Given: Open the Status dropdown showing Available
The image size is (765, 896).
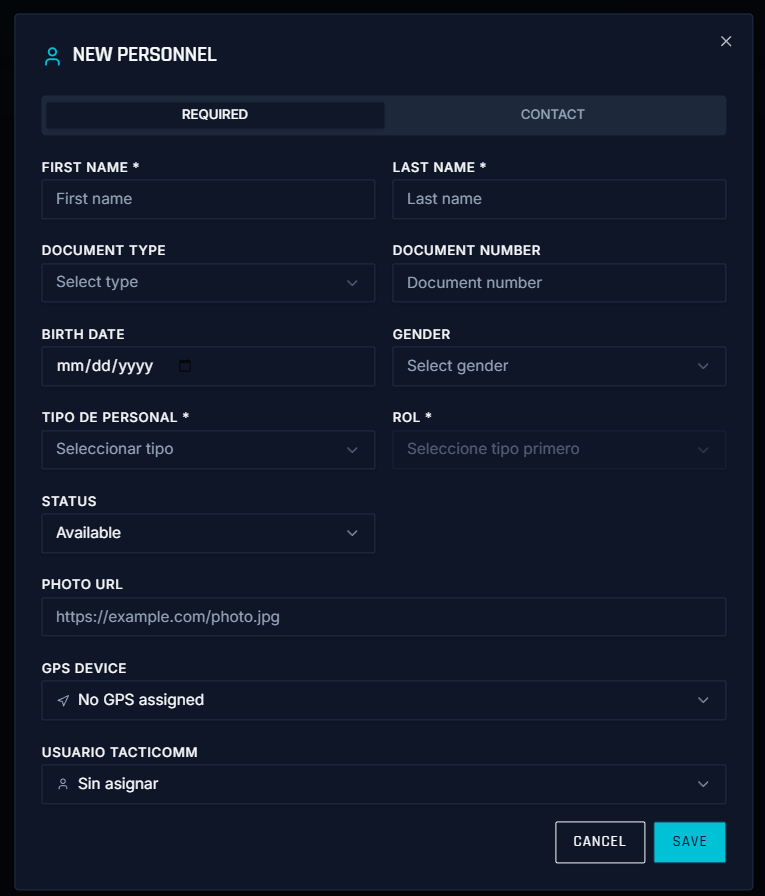Looking at the screenshot, I should tap(208, 533).
